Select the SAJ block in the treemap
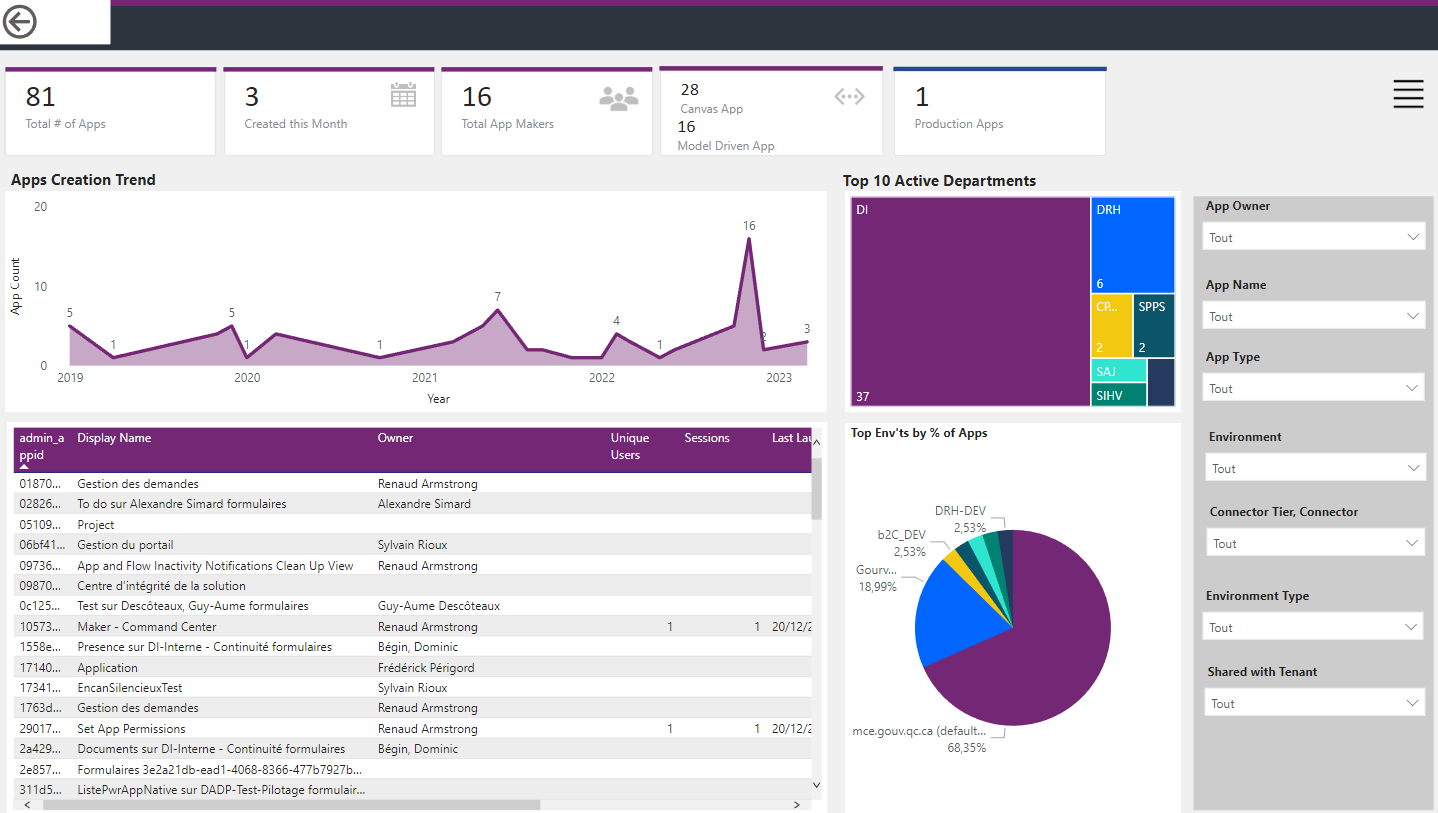The width and height of the screenshot is (1438, 813). coord(1119,371)
